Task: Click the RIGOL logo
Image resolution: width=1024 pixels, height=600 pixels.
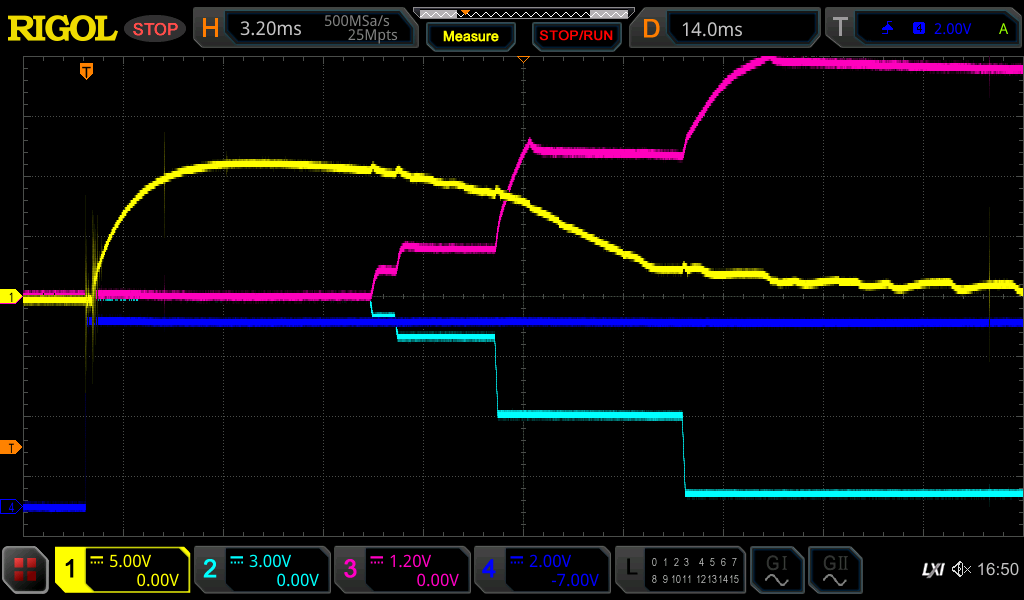Action: pyautogui.click(x=62, y=29)
